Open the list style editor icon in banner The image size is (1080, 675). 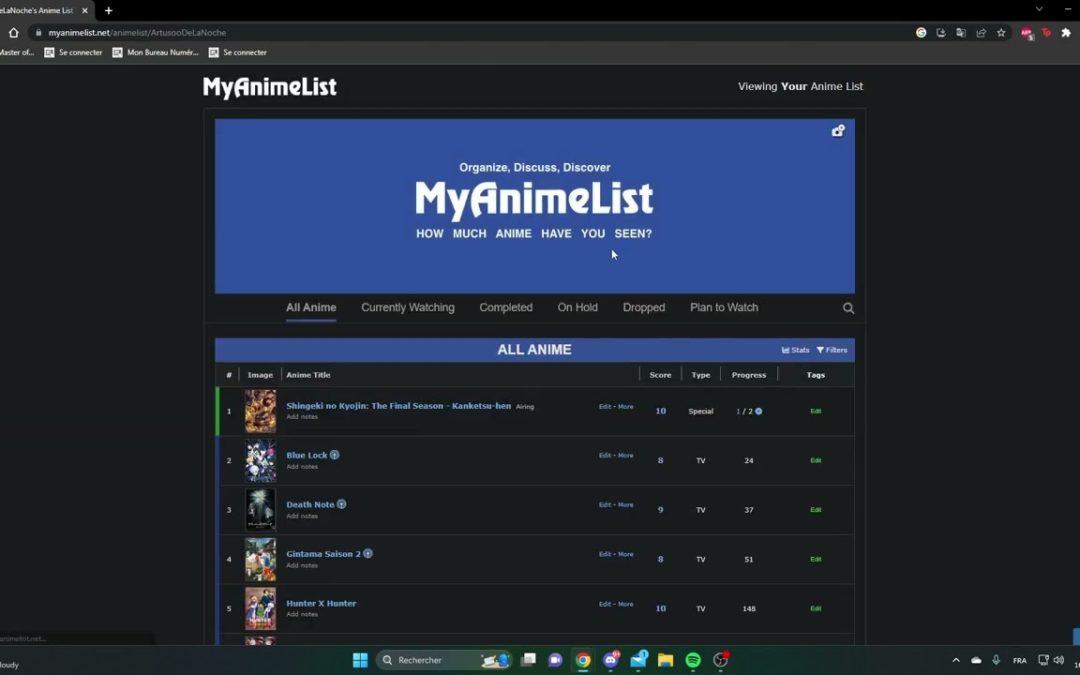tap(838, 131)
